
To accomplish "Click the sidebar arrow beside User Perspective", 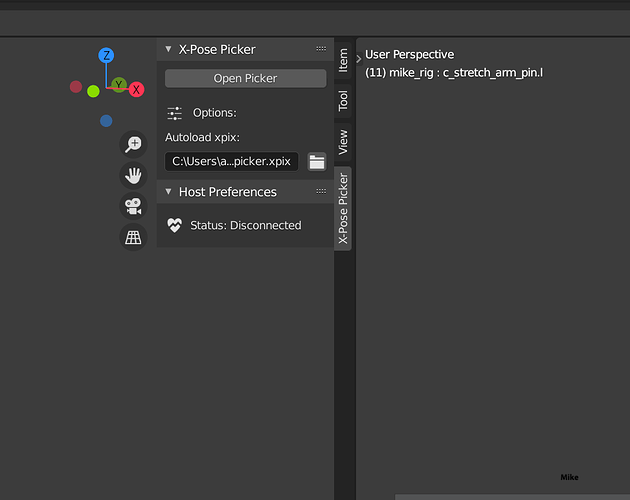I will (359, 59).
